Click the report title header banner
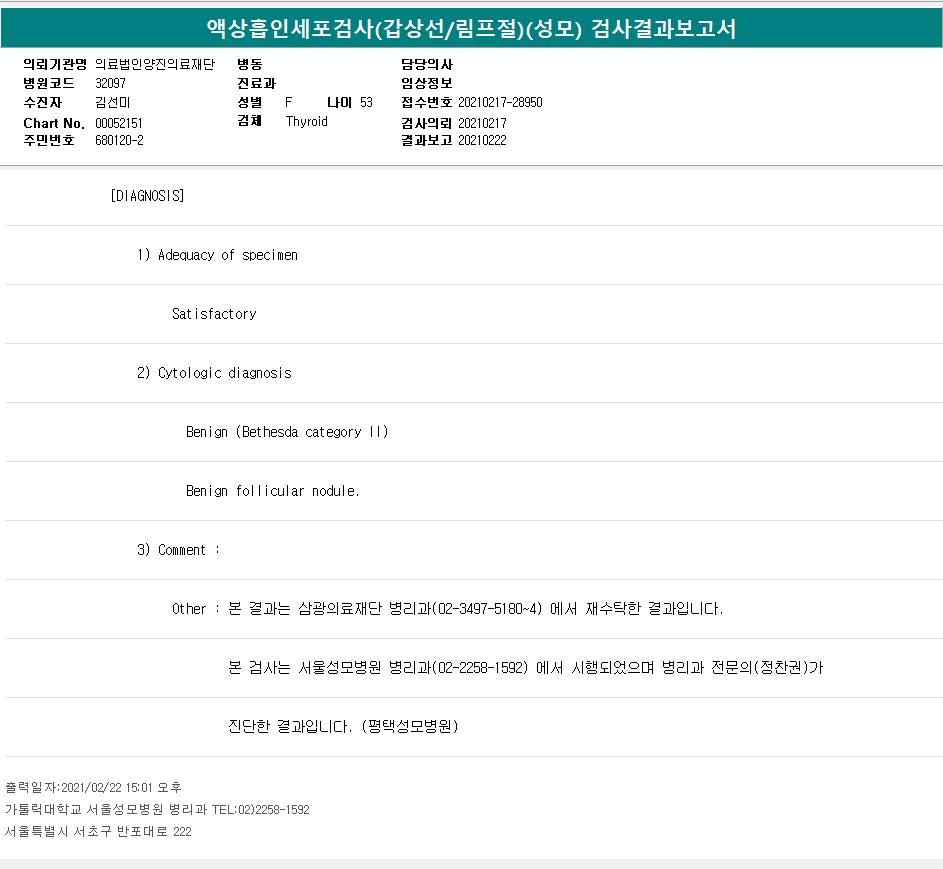The width and height of the screenshot is (943, 869). coord(472,28)
